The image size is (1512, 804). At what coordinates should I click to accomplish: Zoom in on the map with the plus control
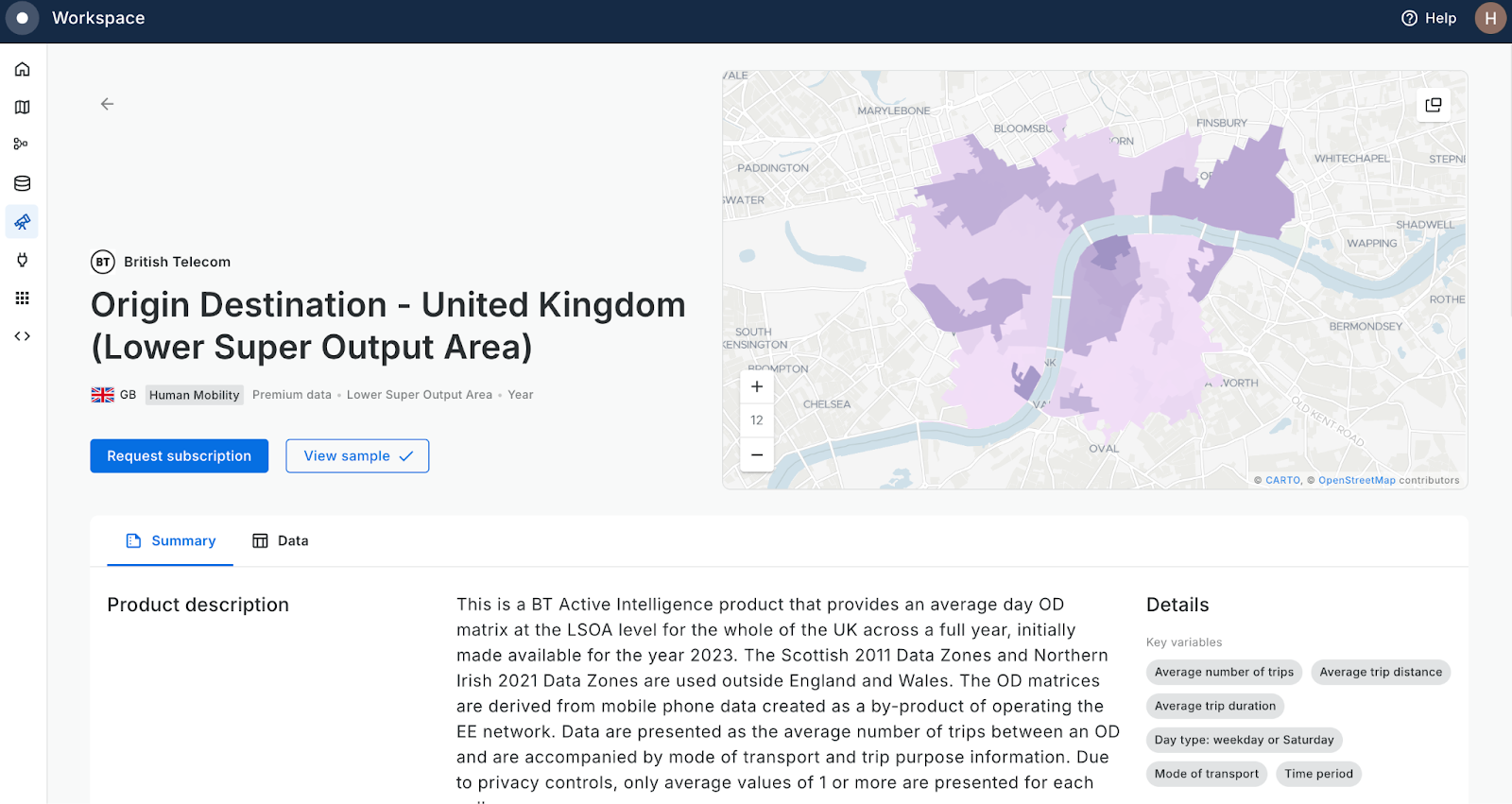[x=756, y=385]
